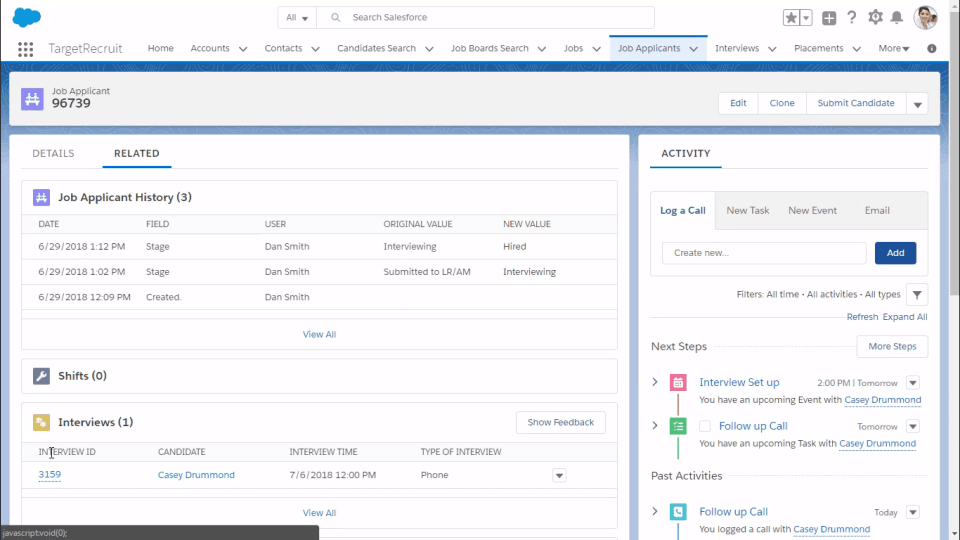Expand the Accounts tab dropdown chevron
960x540 pixels.
point(243,49)
